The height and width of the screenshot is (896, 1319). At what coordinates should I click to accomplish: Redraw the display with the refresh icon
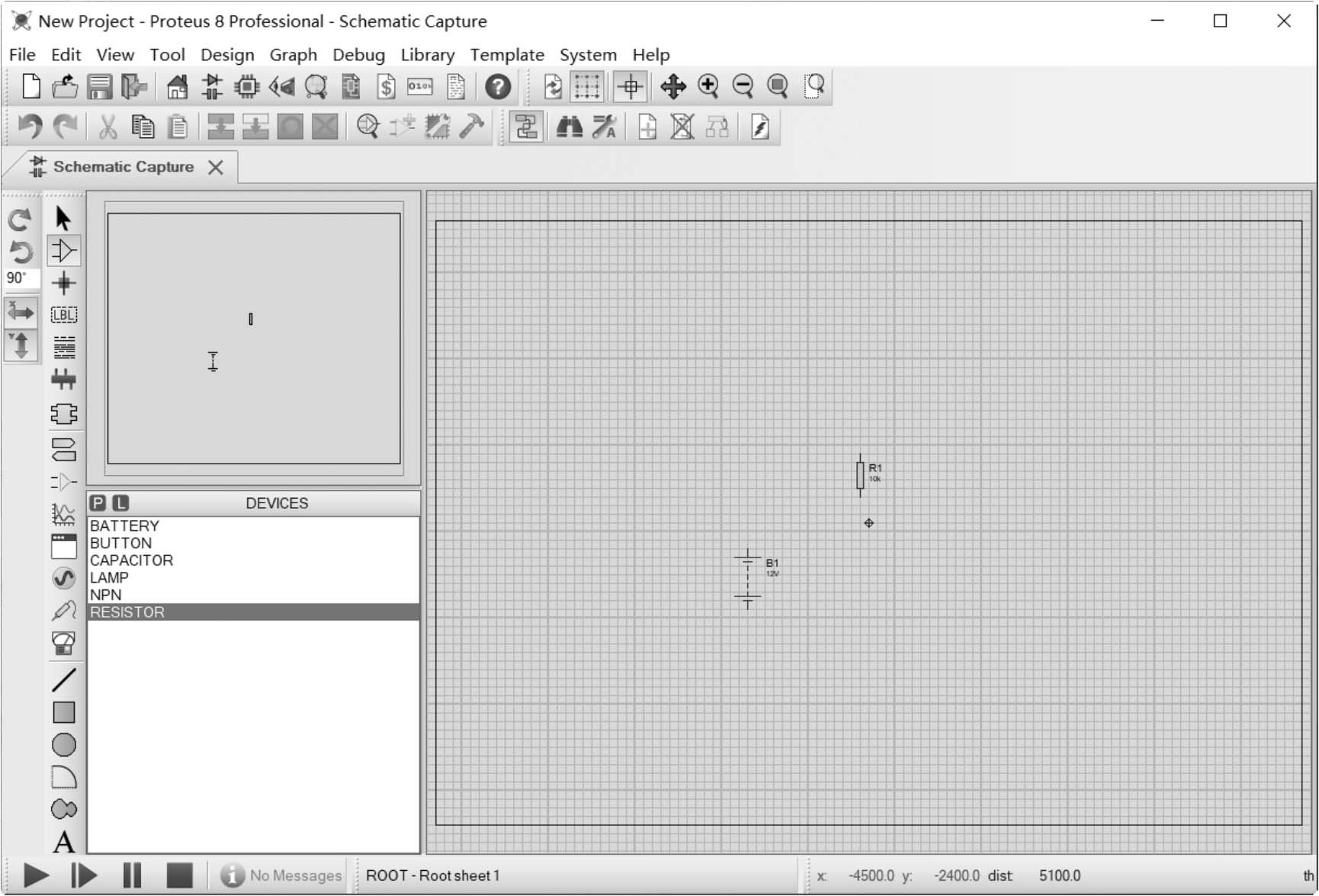553,87
